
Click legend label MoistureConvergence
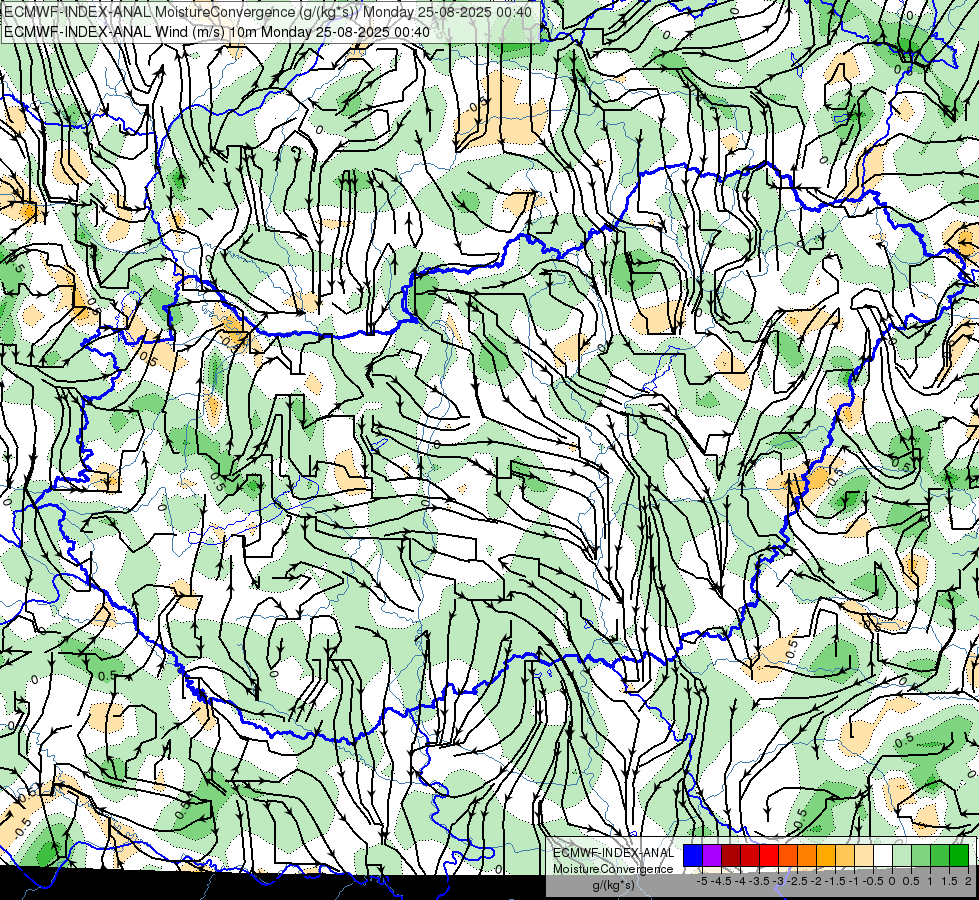coord(613,869)
